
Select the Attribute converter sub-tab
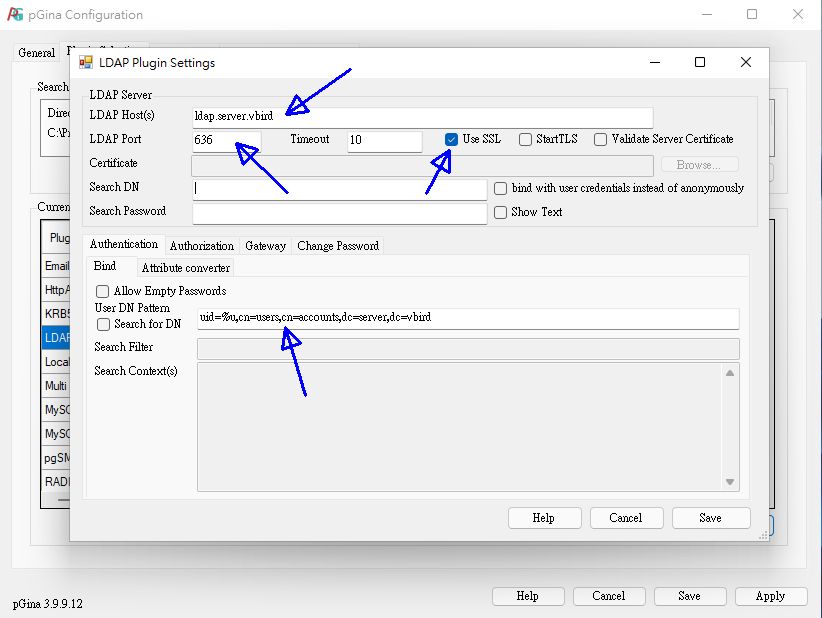(185, 268)
